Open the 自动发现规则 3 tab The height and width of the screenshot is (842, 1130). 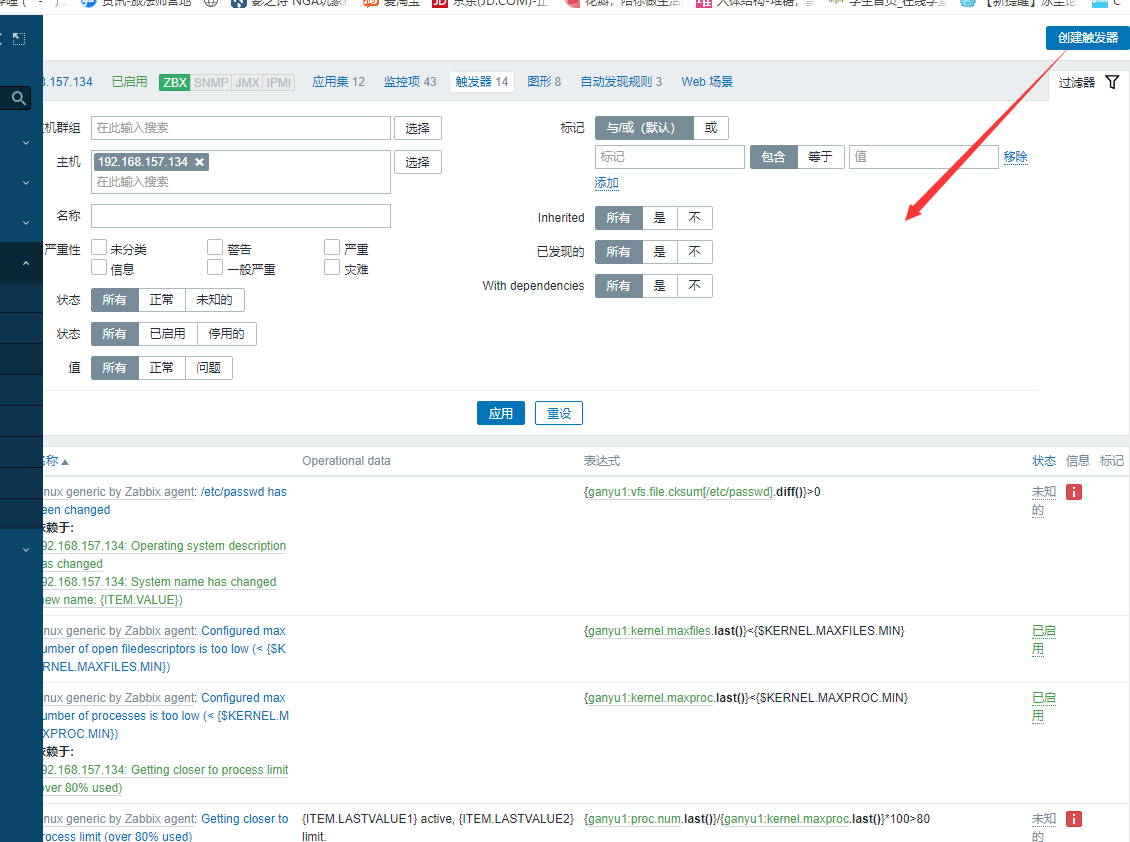[621, 82]
